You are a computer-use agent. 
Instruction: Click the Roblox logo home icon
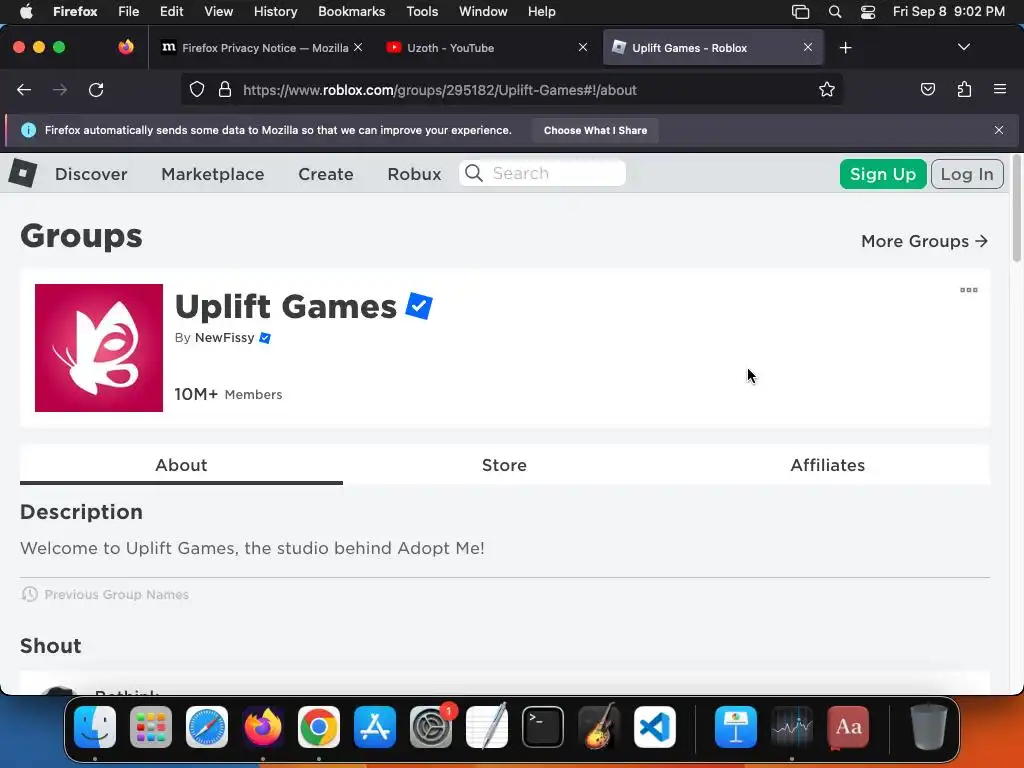(23, 173)
